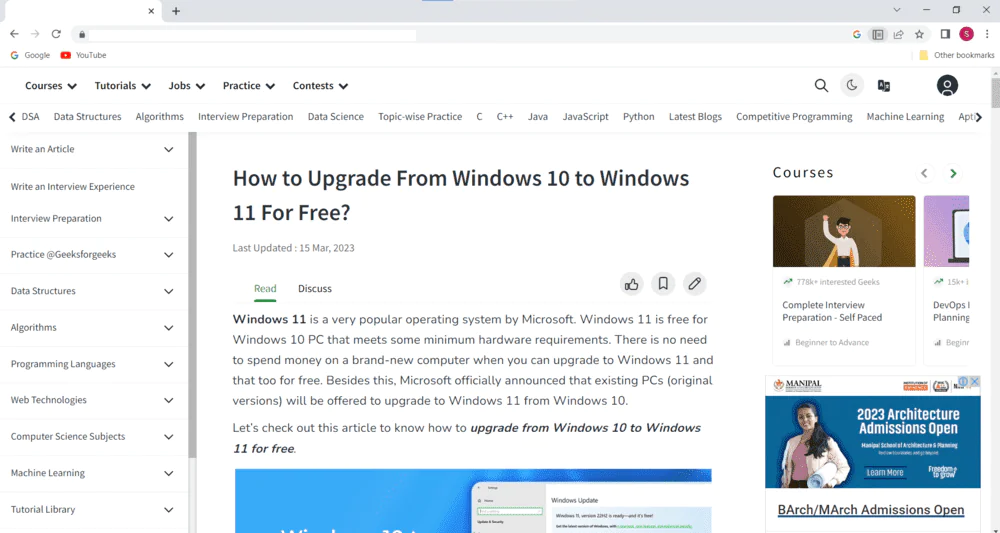Open the Jobs dropdown menu

point(187,85)
